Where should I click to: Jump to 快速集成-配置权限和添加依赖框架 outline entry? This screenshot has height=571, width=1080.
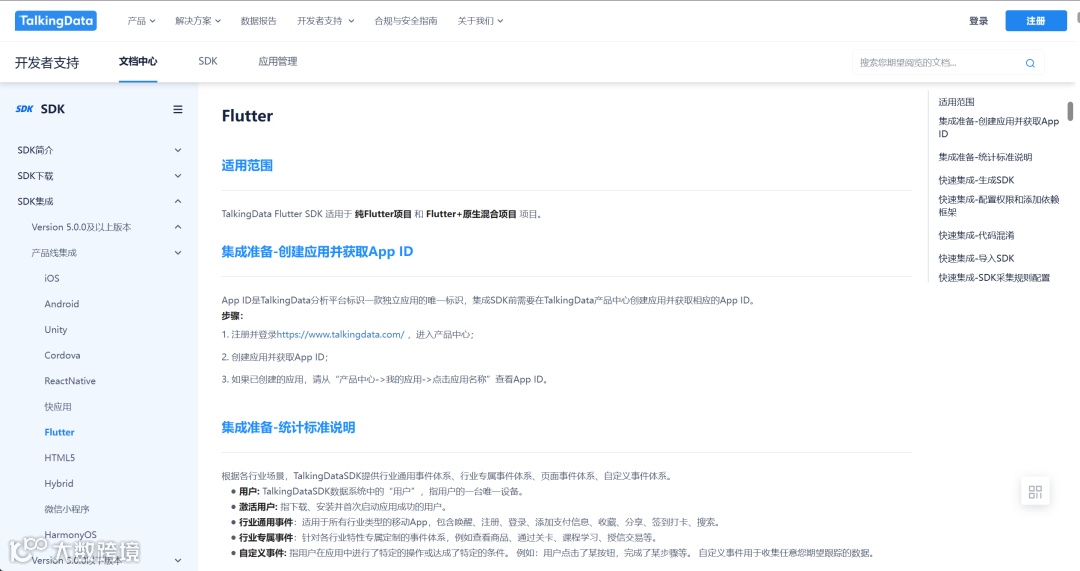tap(998, 205)
